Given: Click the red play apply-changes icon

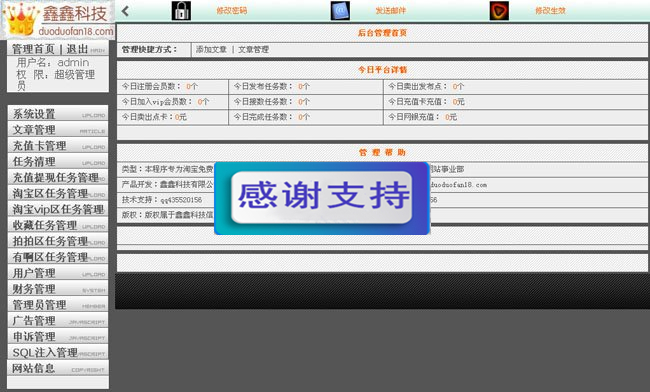Looking at the screenshot, I should pyautogui.click(x=499, y=11).
